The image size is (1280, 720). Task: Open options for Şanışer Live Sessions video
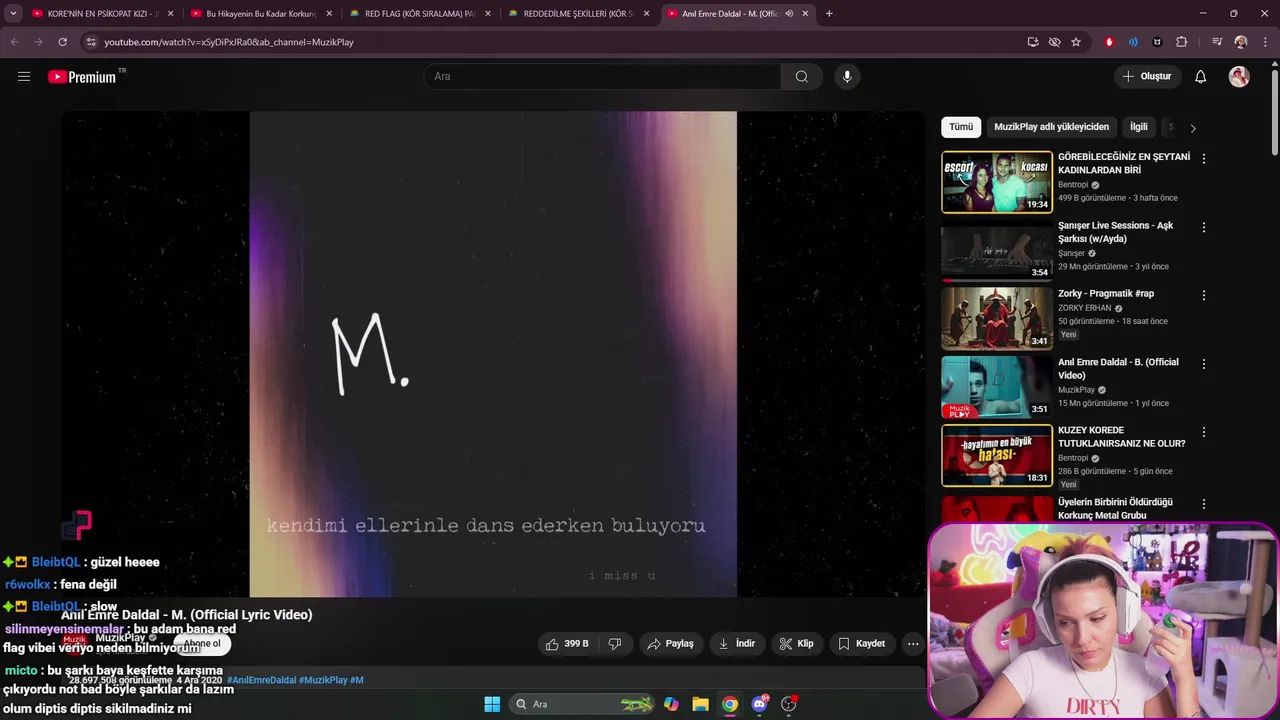1204,227
